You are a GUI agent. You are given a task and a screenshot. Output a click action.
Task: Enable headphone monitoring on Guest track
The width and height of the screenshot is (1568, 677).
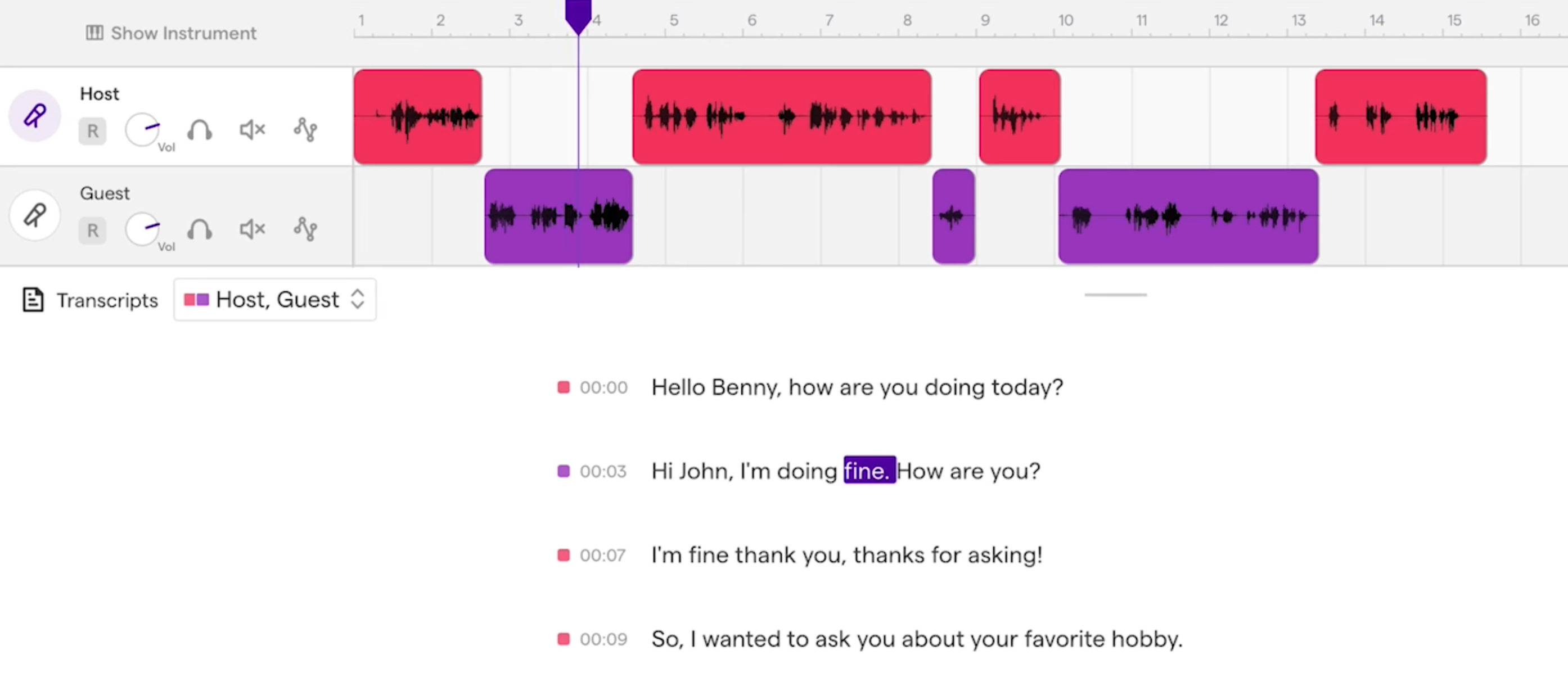(200, 229)
